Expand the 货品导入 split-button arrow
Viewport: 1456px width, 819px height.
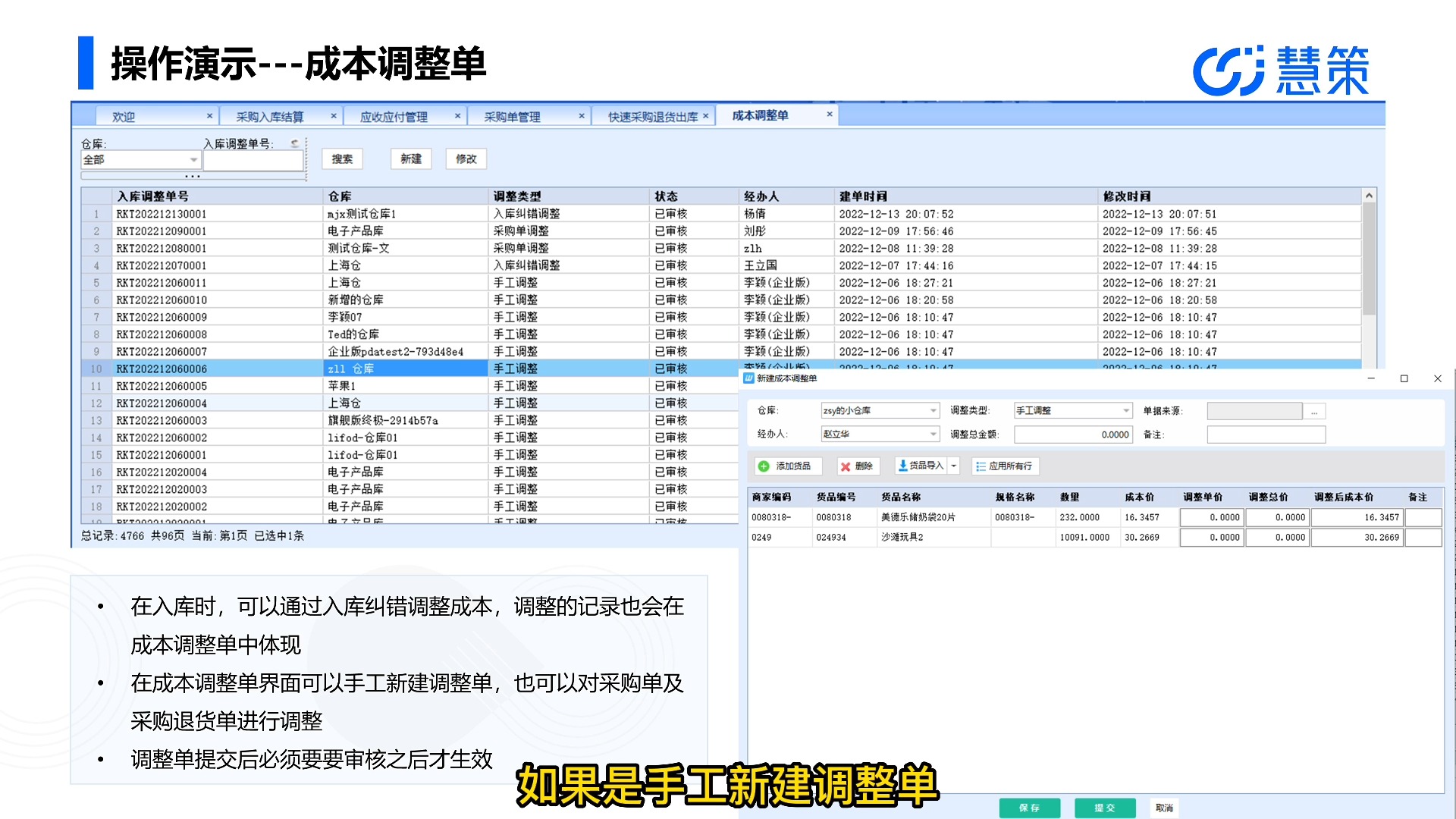[x=952, y=466]
